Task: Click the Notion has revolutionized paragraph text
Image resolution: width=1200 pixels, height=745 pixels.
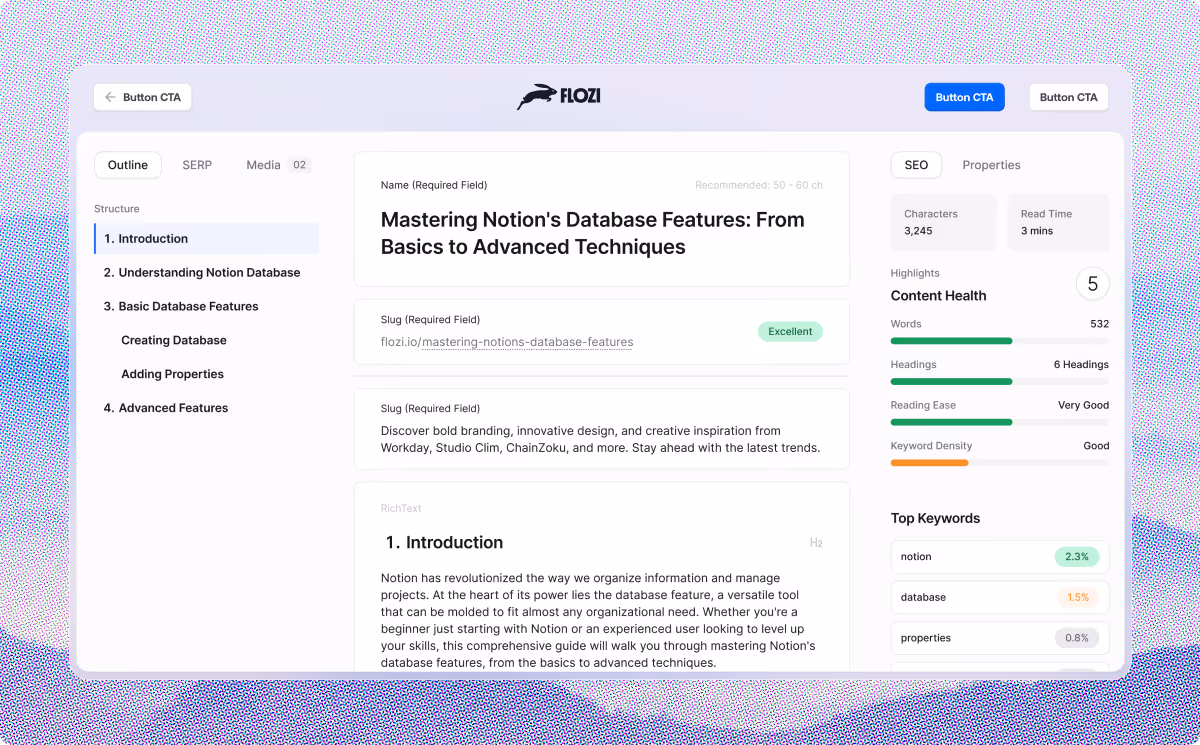Action: (598, 620)
